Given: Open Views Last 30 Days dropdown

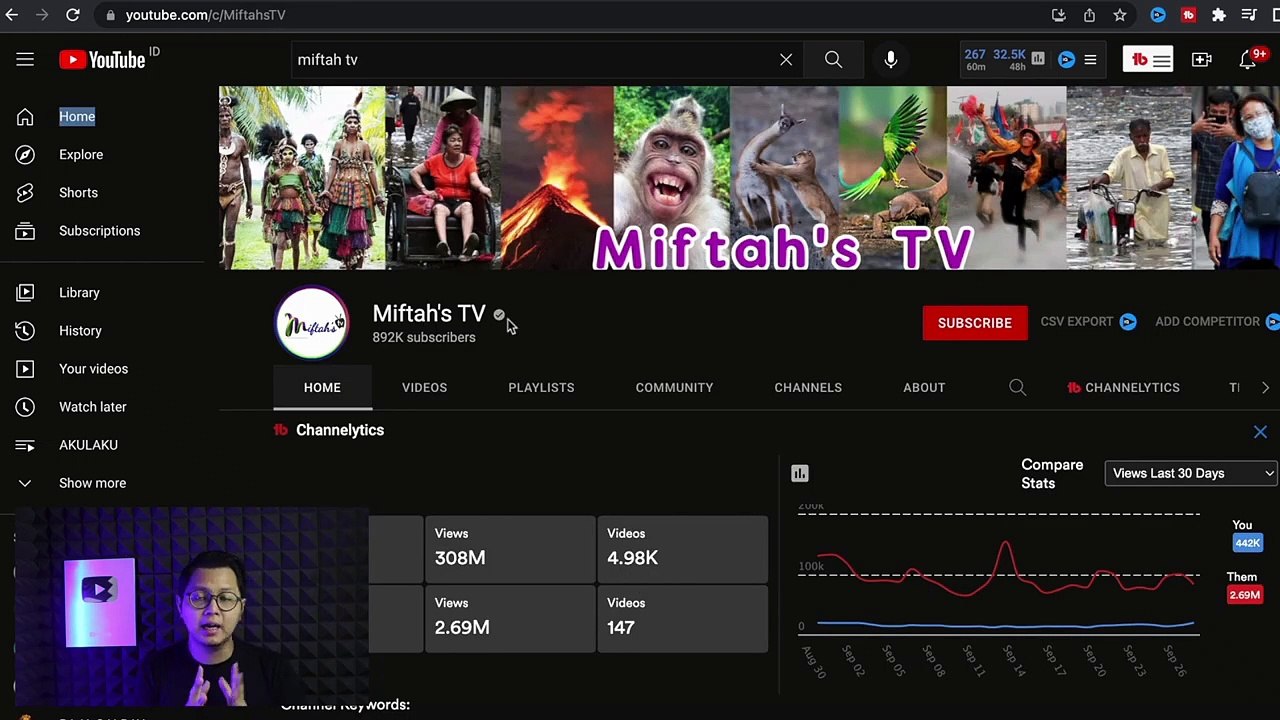Looking at the screenshot, I should [1192, 473].
